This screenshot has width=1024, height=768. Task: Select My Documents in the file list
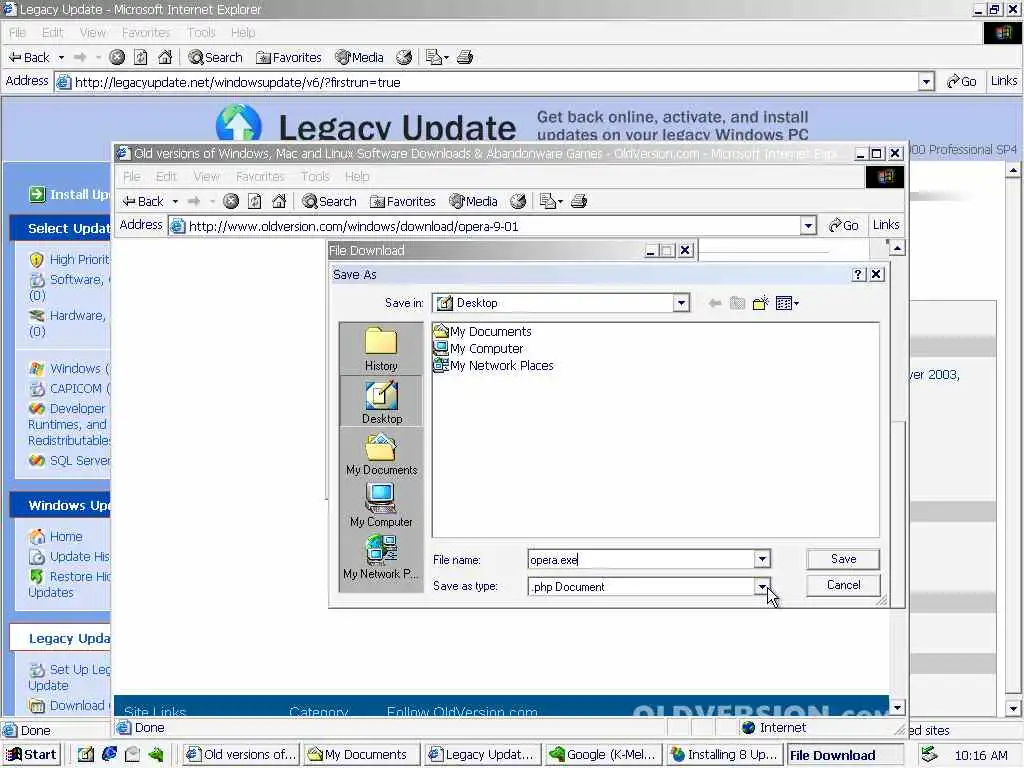point(483,331)
